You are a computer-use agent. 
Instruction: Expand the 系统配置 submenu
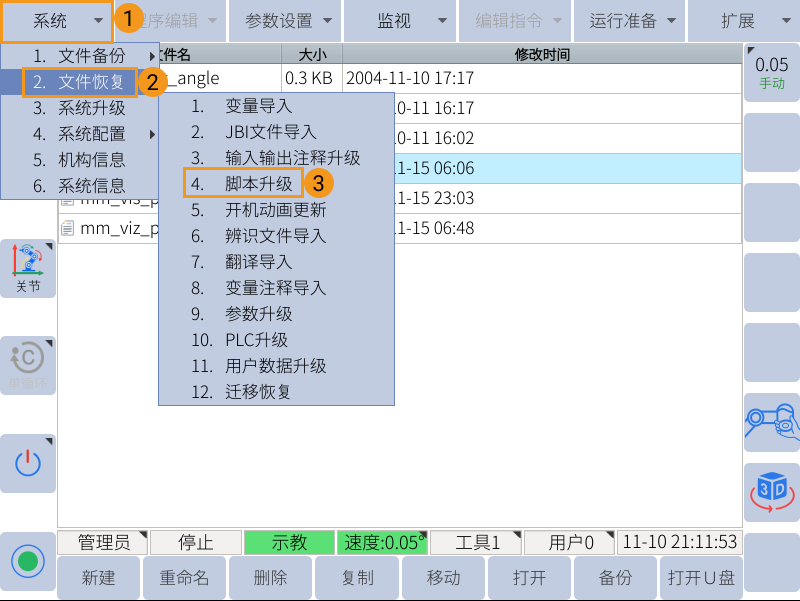[80, 134]
